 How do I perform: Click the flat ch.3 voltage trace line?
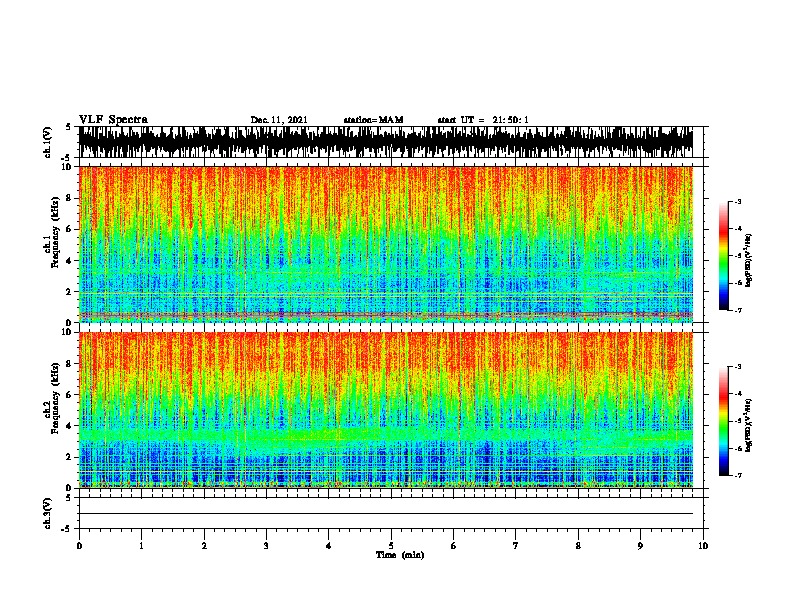click(x=386, y=514)
